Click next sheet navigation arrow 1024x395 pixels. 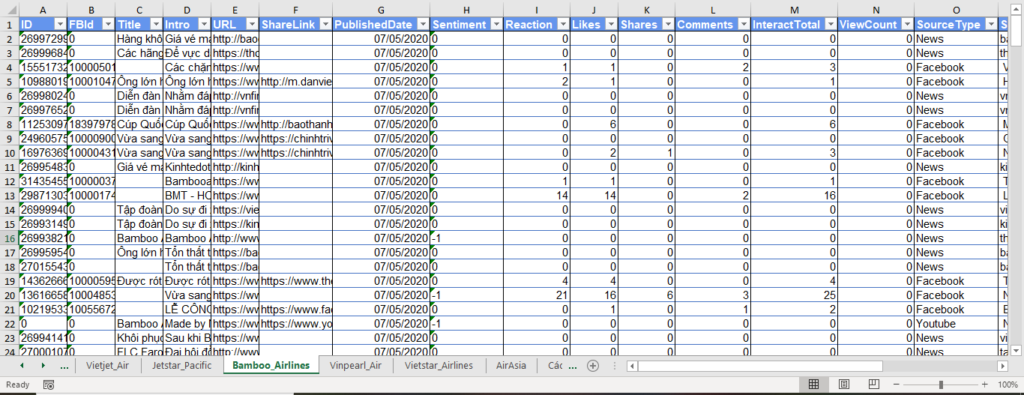(x=44, y=366)
